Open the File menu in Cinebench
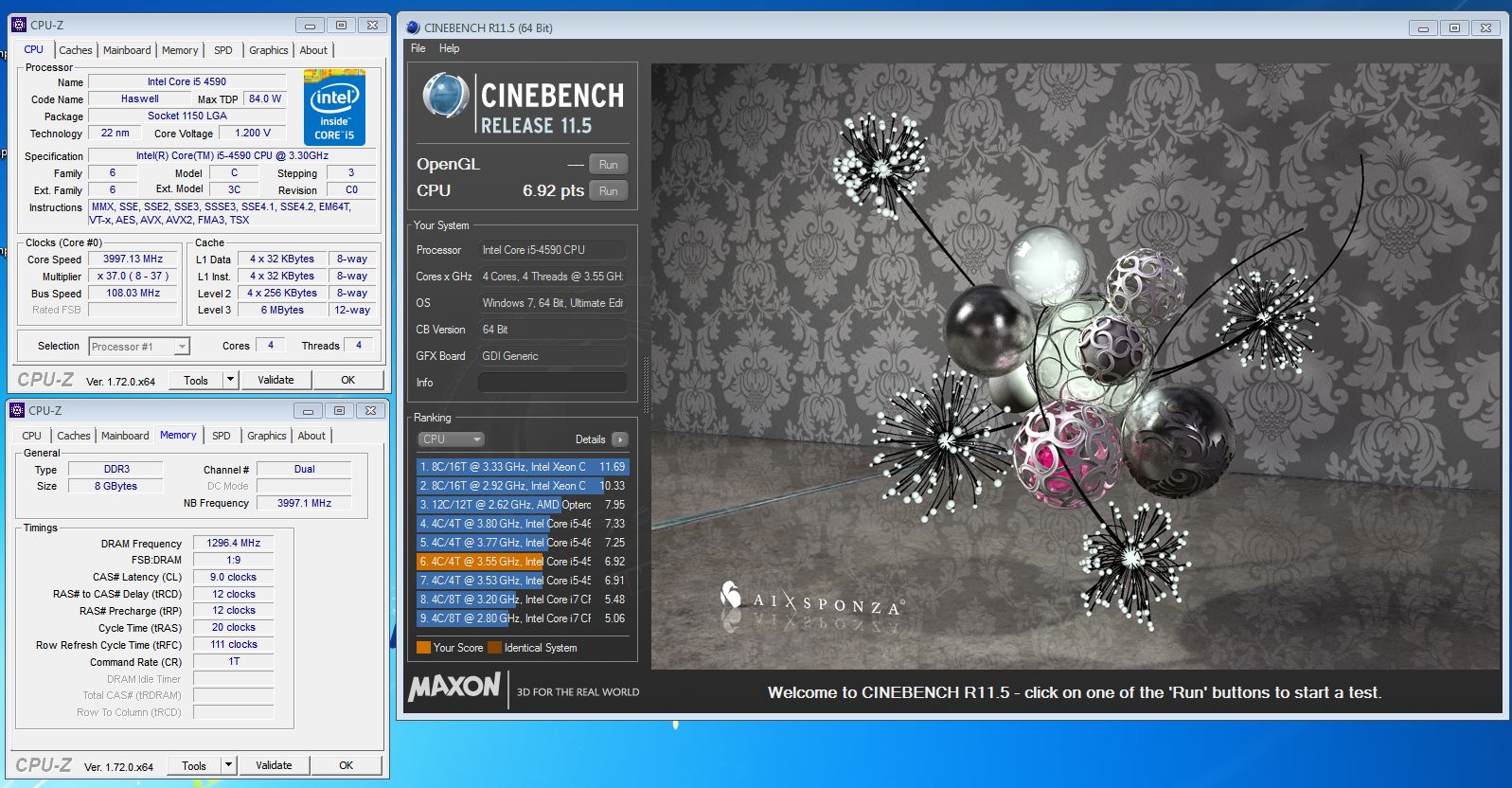This screenshot has height=788, width=1512. pyautogui.click(x=418, y=48)
